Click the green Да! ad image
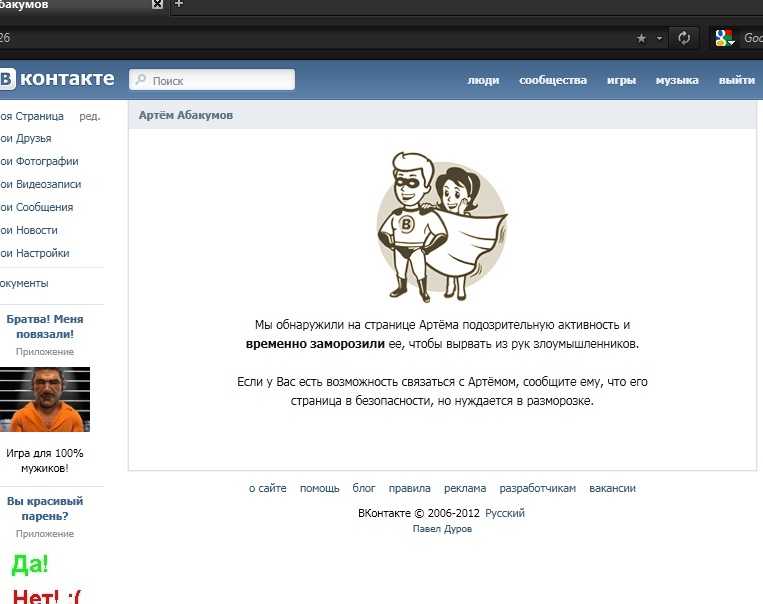Image resolution: width=763 pixels, height=604 pixels. click(x=30, y=564)
